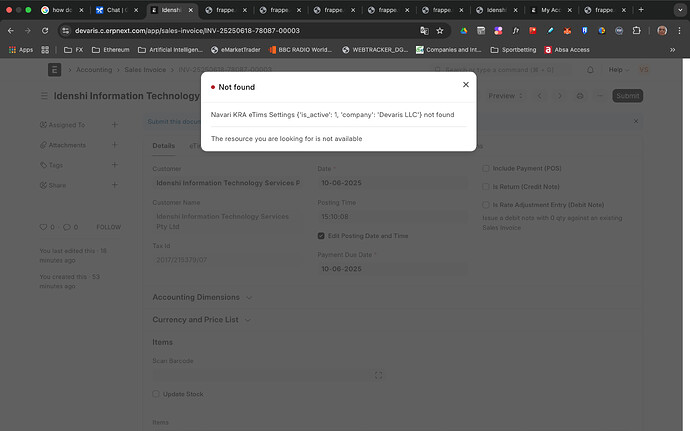Add a tag with the plus icon
This screenshot has width=690, height=431.
pos(115,165)
